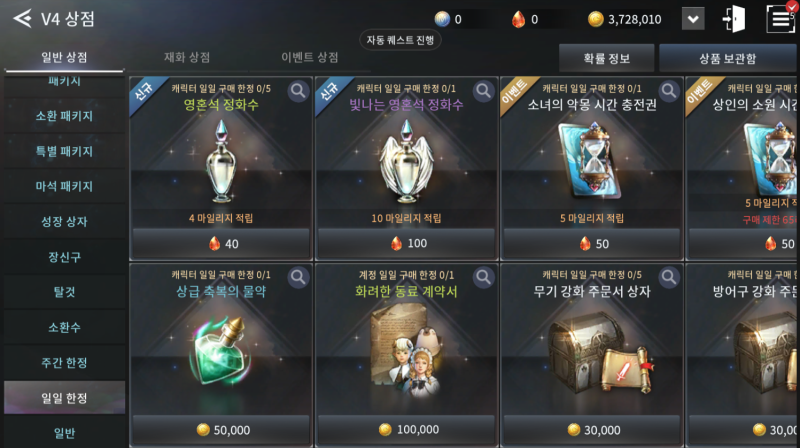Magnify 무기 강화 주문서 상자 details
Viewport: 800px width, 448px height.
click(x=669, y=278)
